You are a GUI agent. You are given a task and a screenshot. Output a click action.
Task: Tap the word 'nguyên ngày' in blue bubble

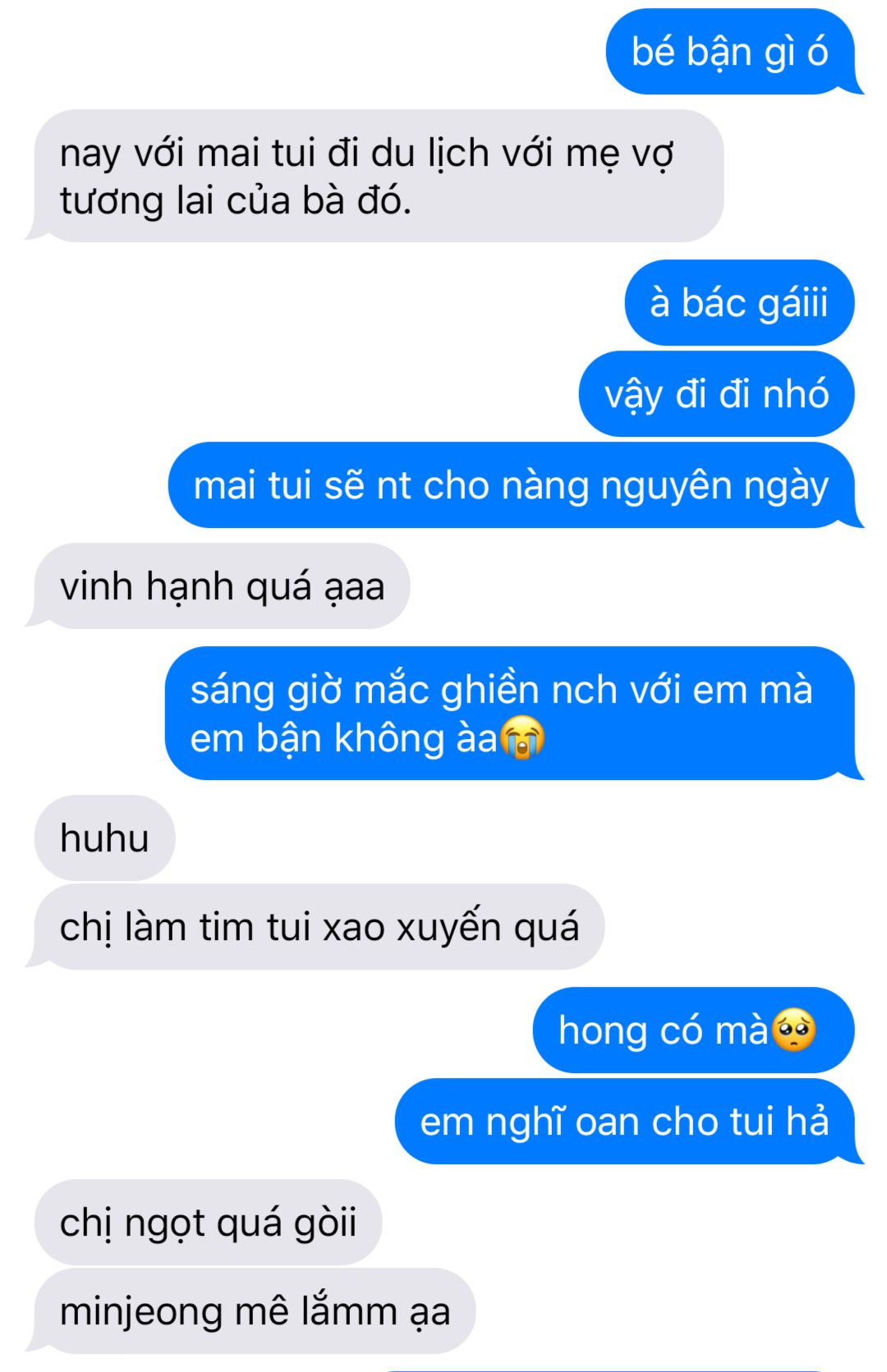coord(715,486)
